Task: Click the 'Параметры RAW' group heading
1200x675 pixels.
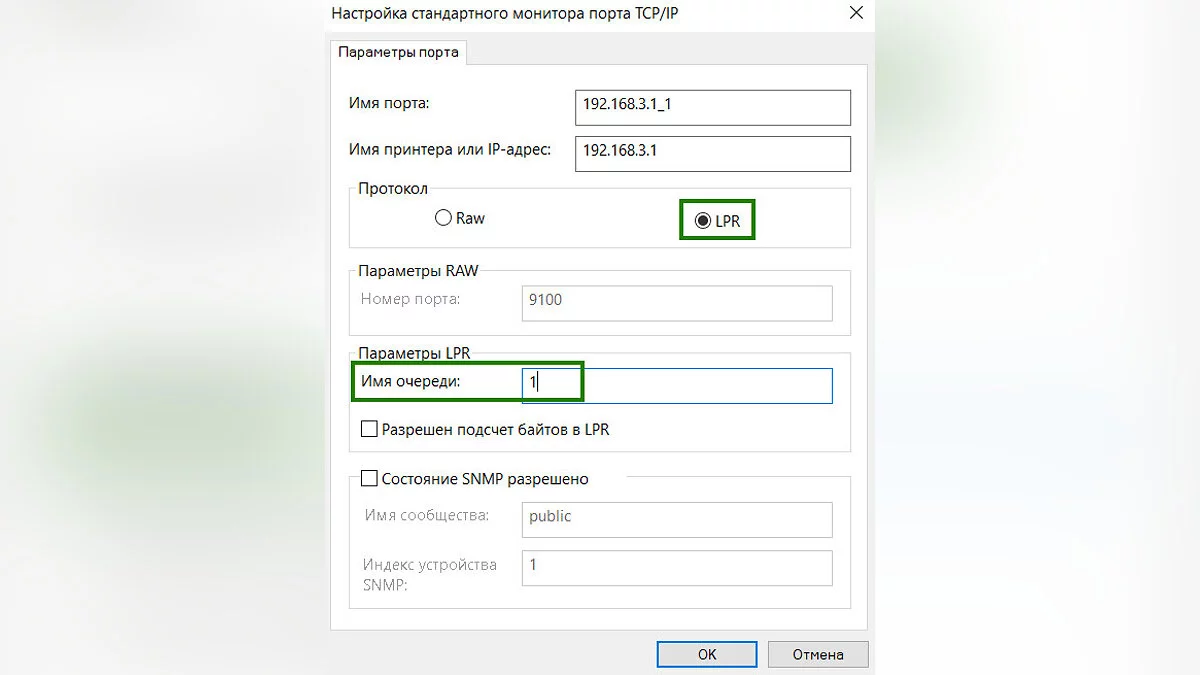Action: click(418, 272)
